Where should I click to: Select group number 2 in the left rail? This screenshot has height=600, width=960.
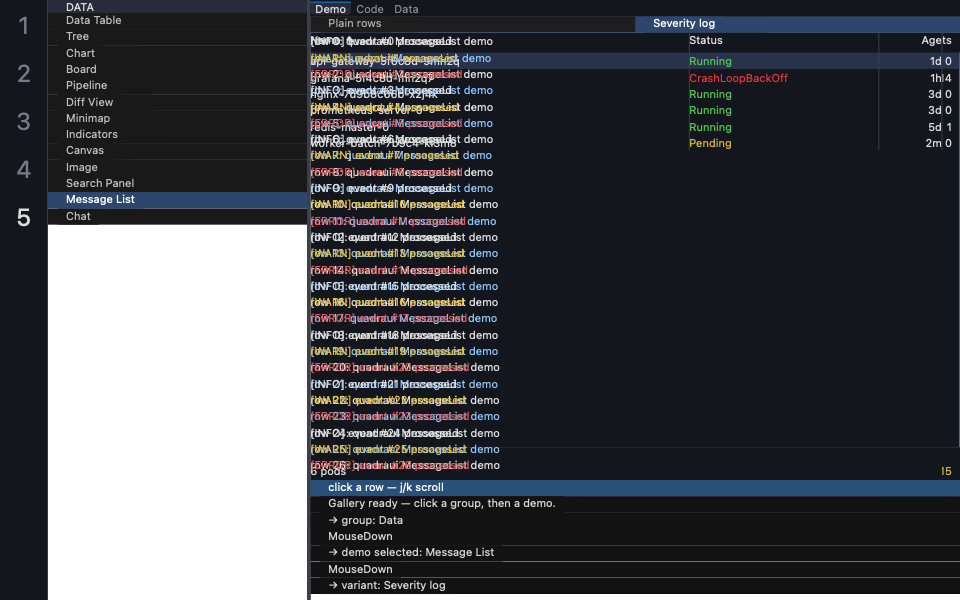tap(24, 73)
